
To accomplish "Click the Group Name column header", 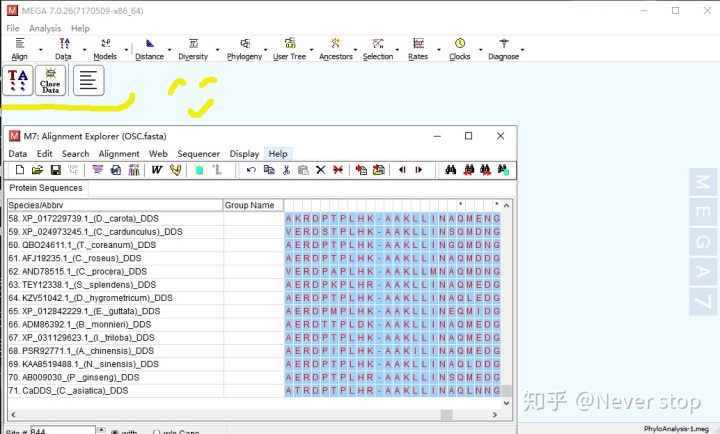I will 253,205.
